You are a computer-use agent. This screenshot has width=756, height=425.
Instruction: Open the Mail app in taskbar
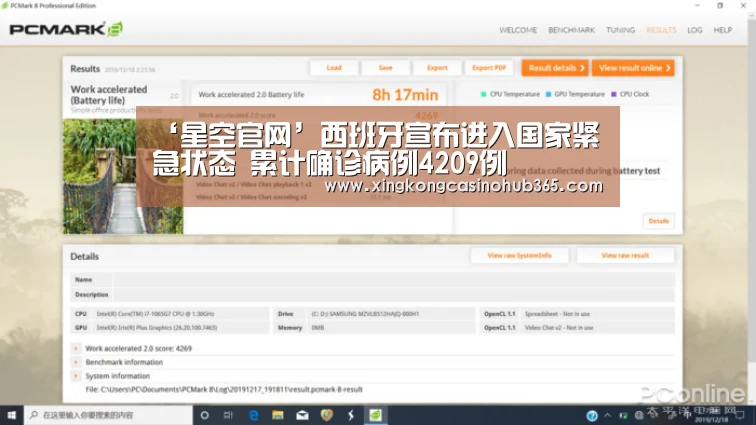(x=302, y=415)
